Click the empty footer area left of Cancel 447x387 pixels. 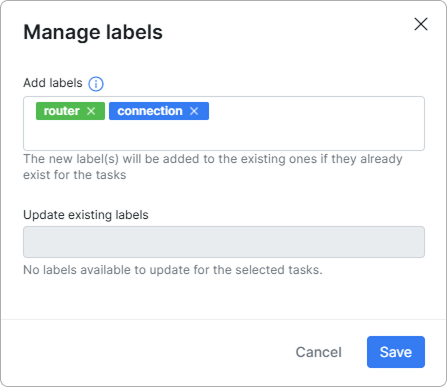(147, 352)
